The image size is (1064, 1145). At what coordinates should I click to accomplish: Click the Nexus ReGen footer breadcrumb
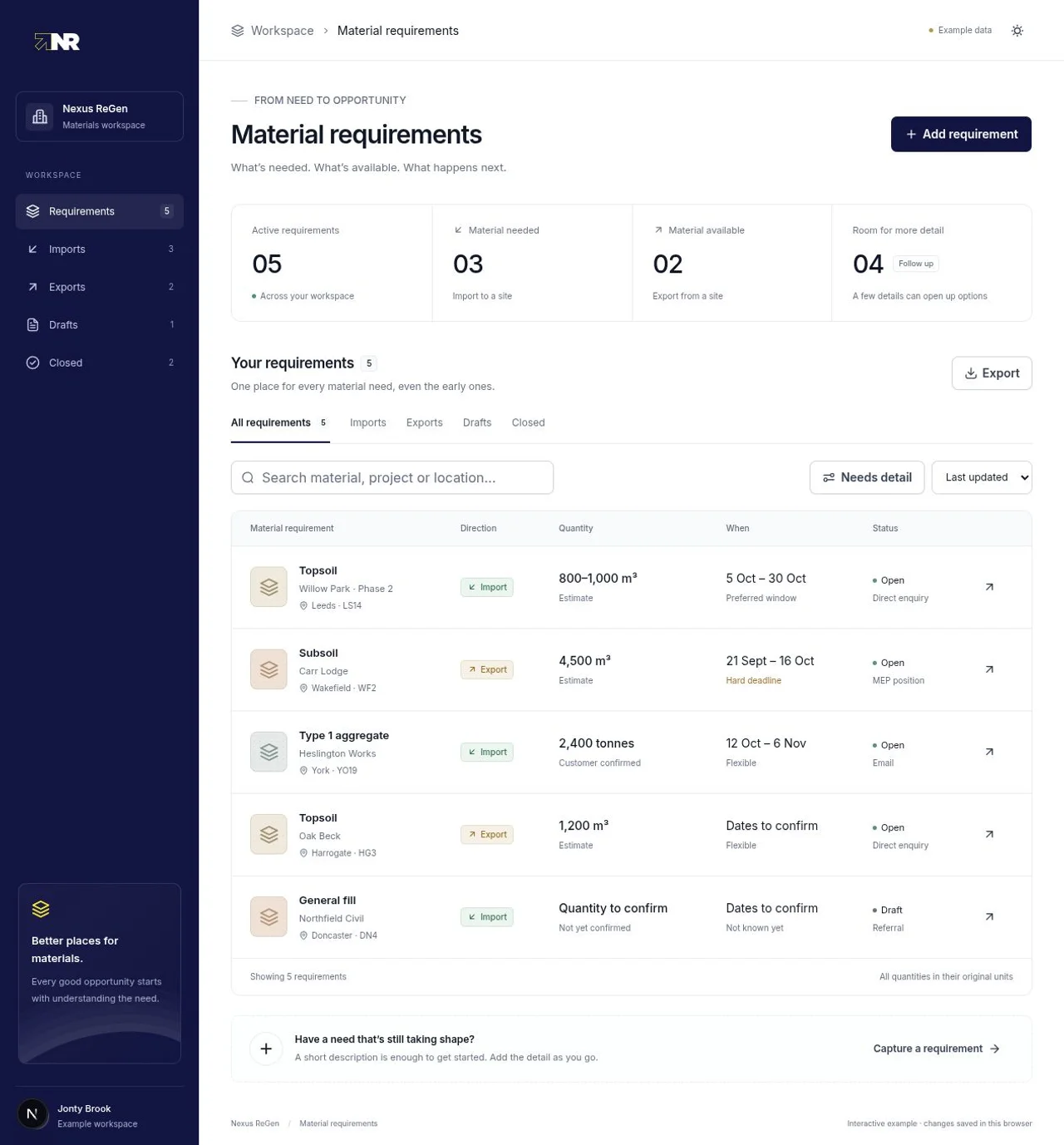[x=255, y=1123]
